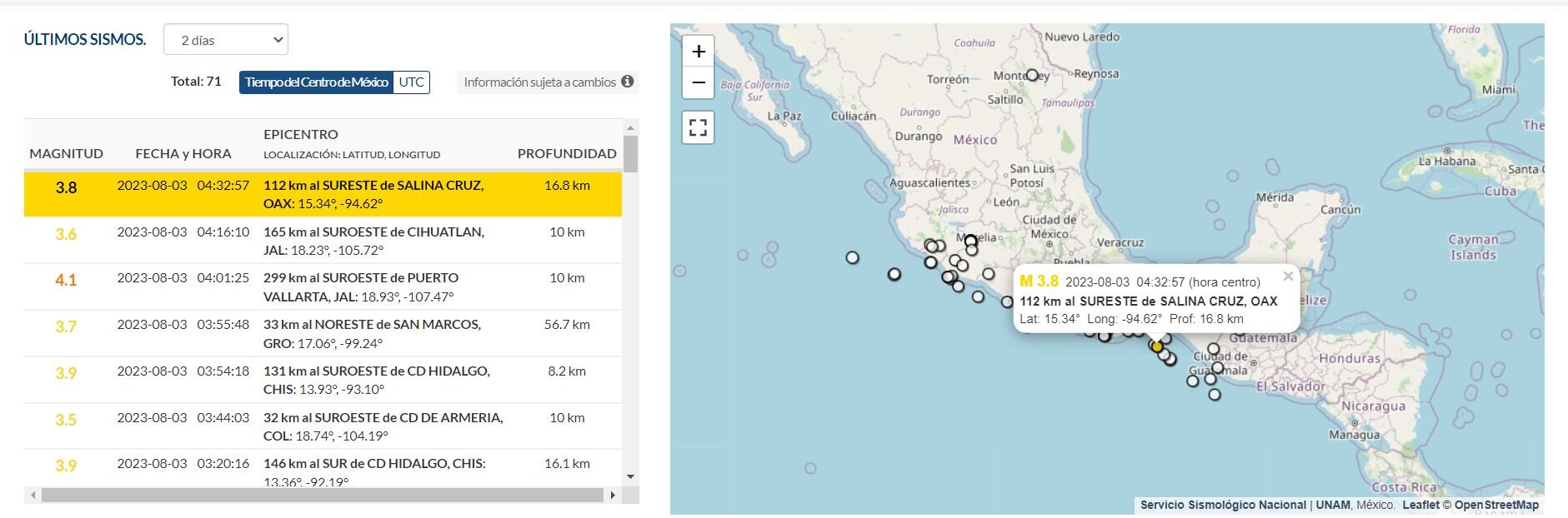The height and width of the screenshot is (518, 1568).
Task: Enter fullscreen map view
Action: tap(699, 128)
